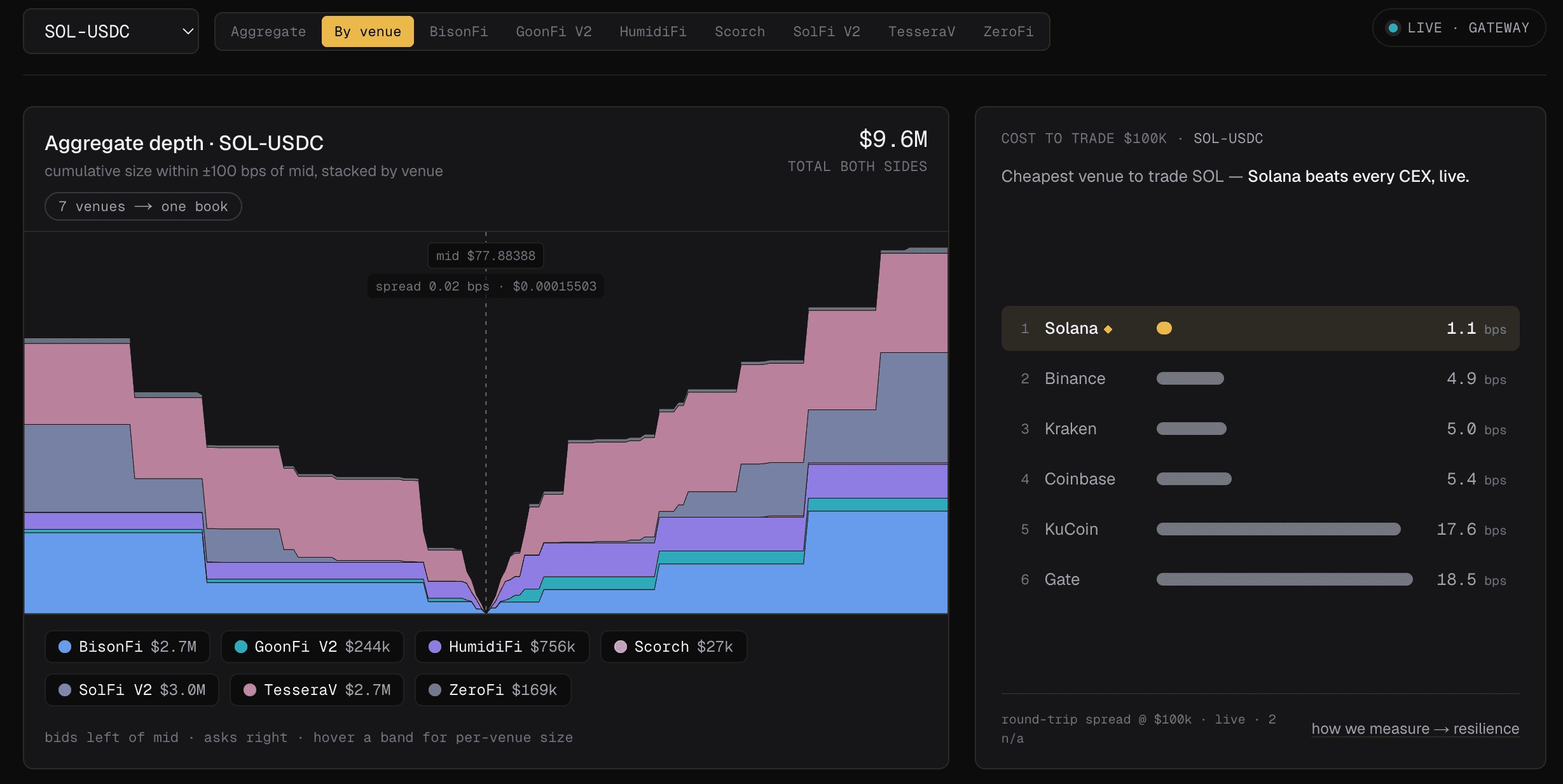Open the GoonFi V2 venue tab
This screenshot has width=1563, height=784.
click(x=553, y=31)
